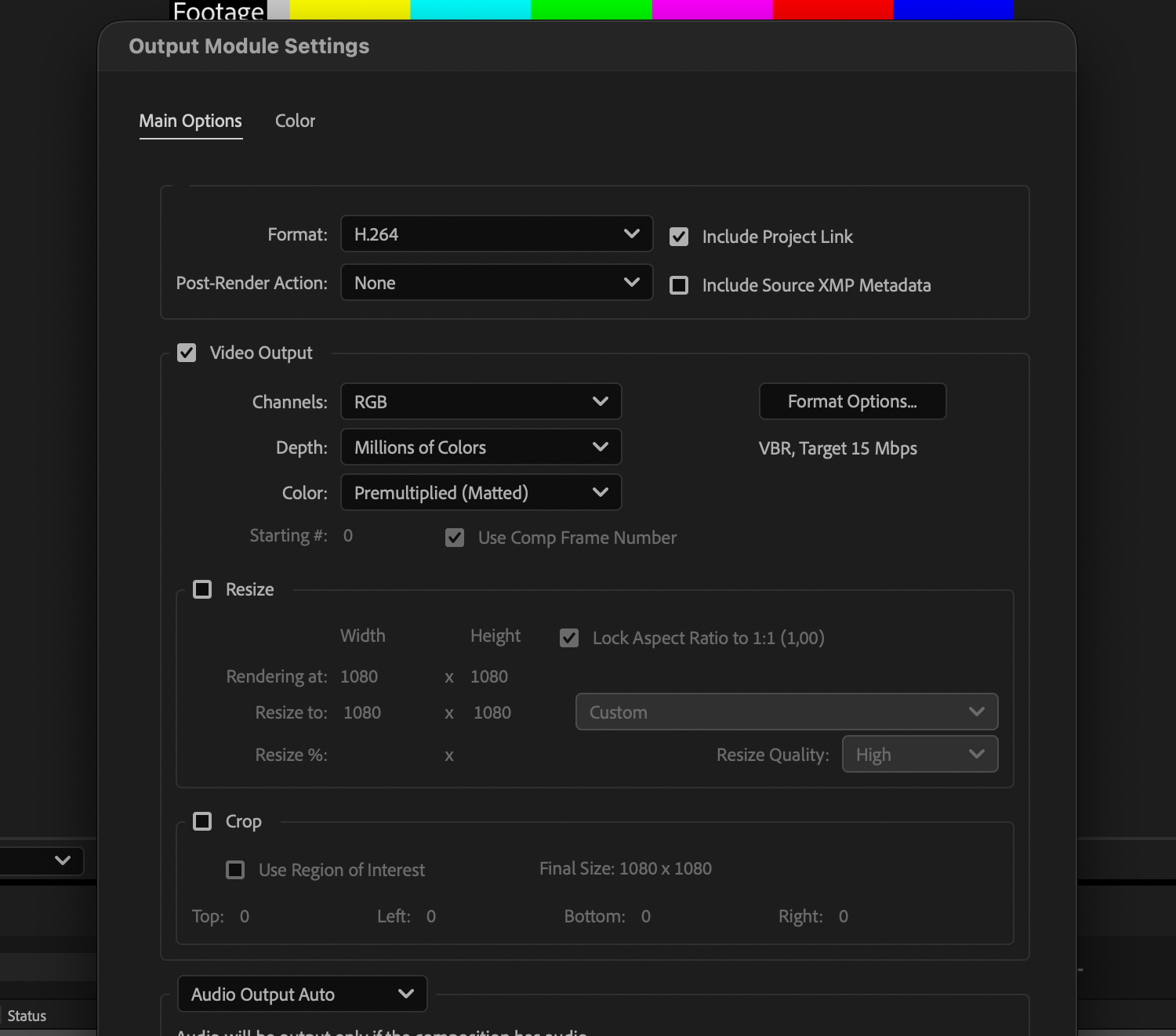
Task: Toggle Lock Aspect Ratio checkbox
Action: point(569,638)
